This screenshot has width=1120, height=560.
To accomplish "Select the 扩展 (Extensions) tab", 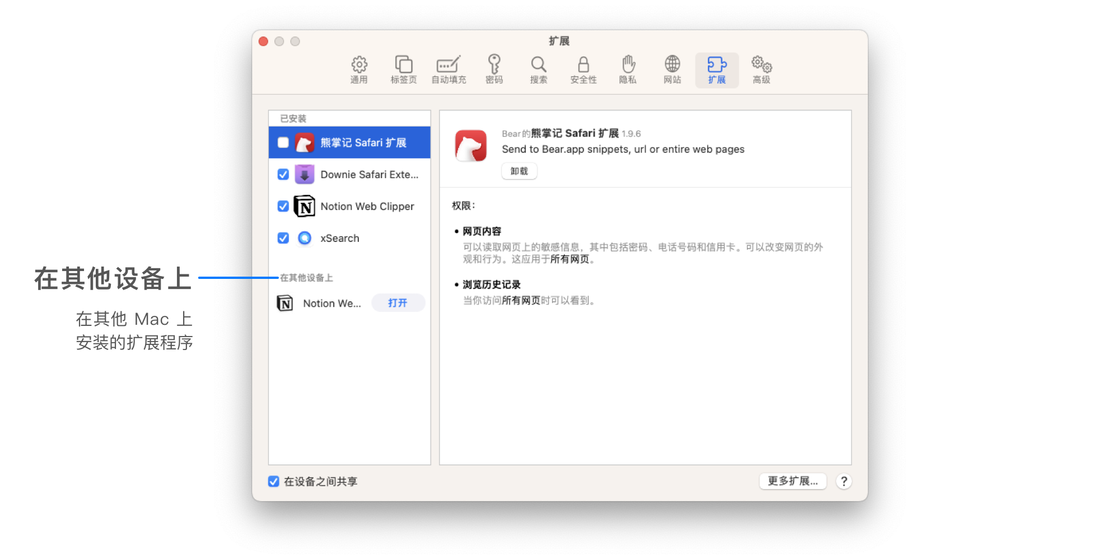I will point(717,70).
